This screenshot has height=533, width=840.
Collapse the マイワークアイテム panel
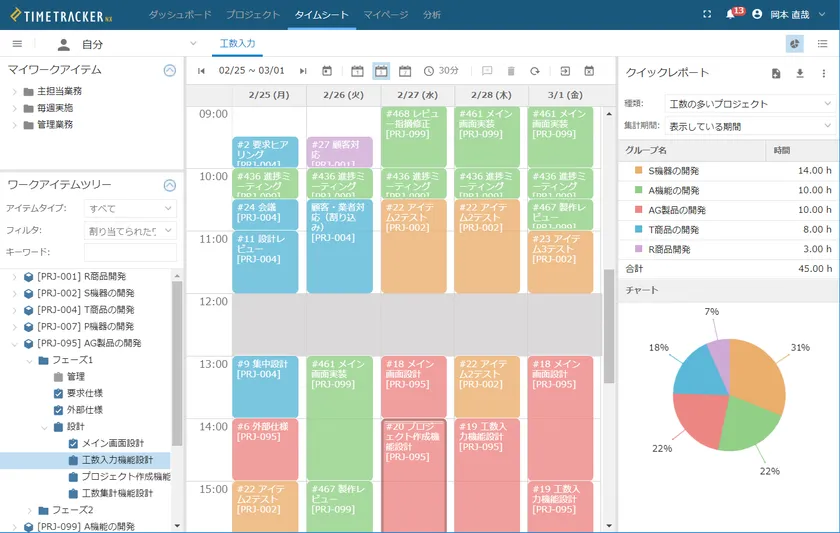pos(169,70)
